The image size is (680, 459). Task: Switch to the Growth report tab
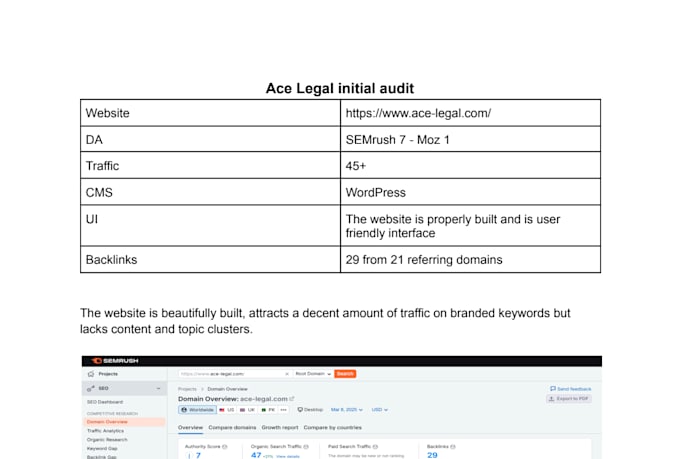coord(280,428)
